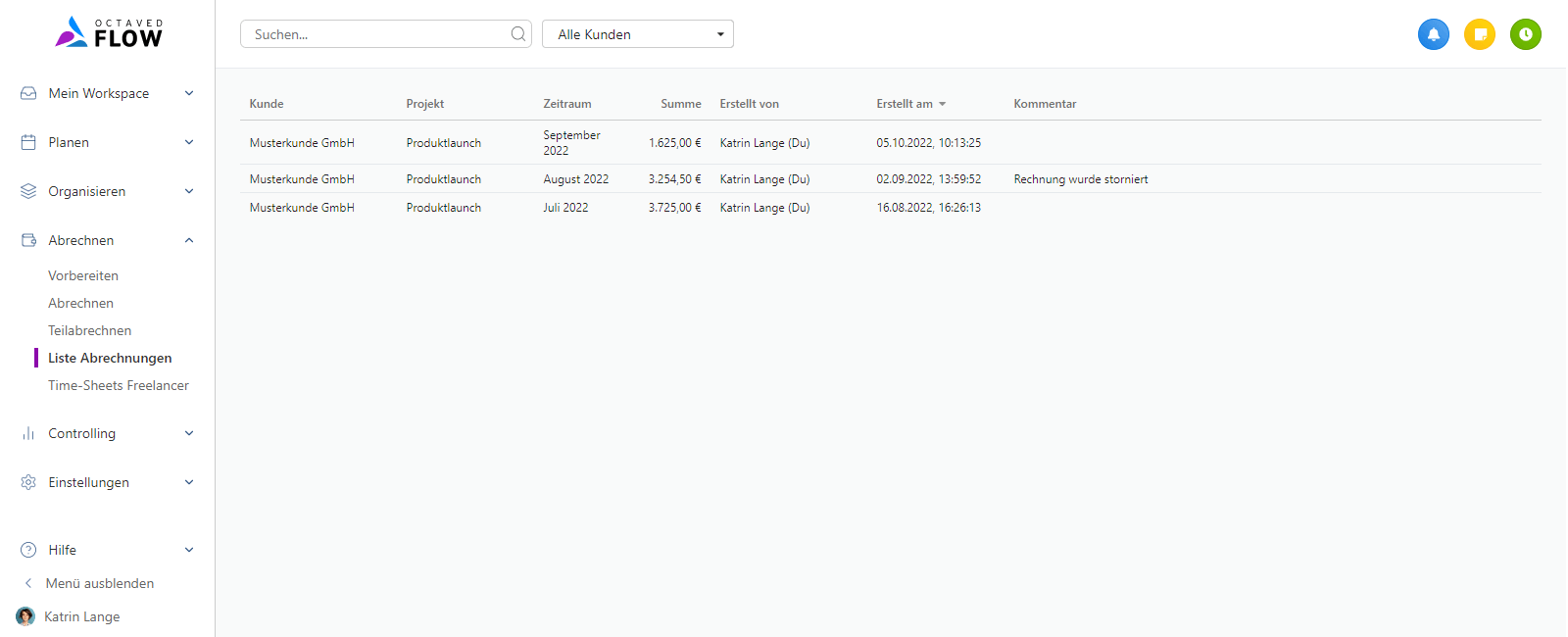
Task: Expand the Einstellungen chevron
Action: coord(189,482)
